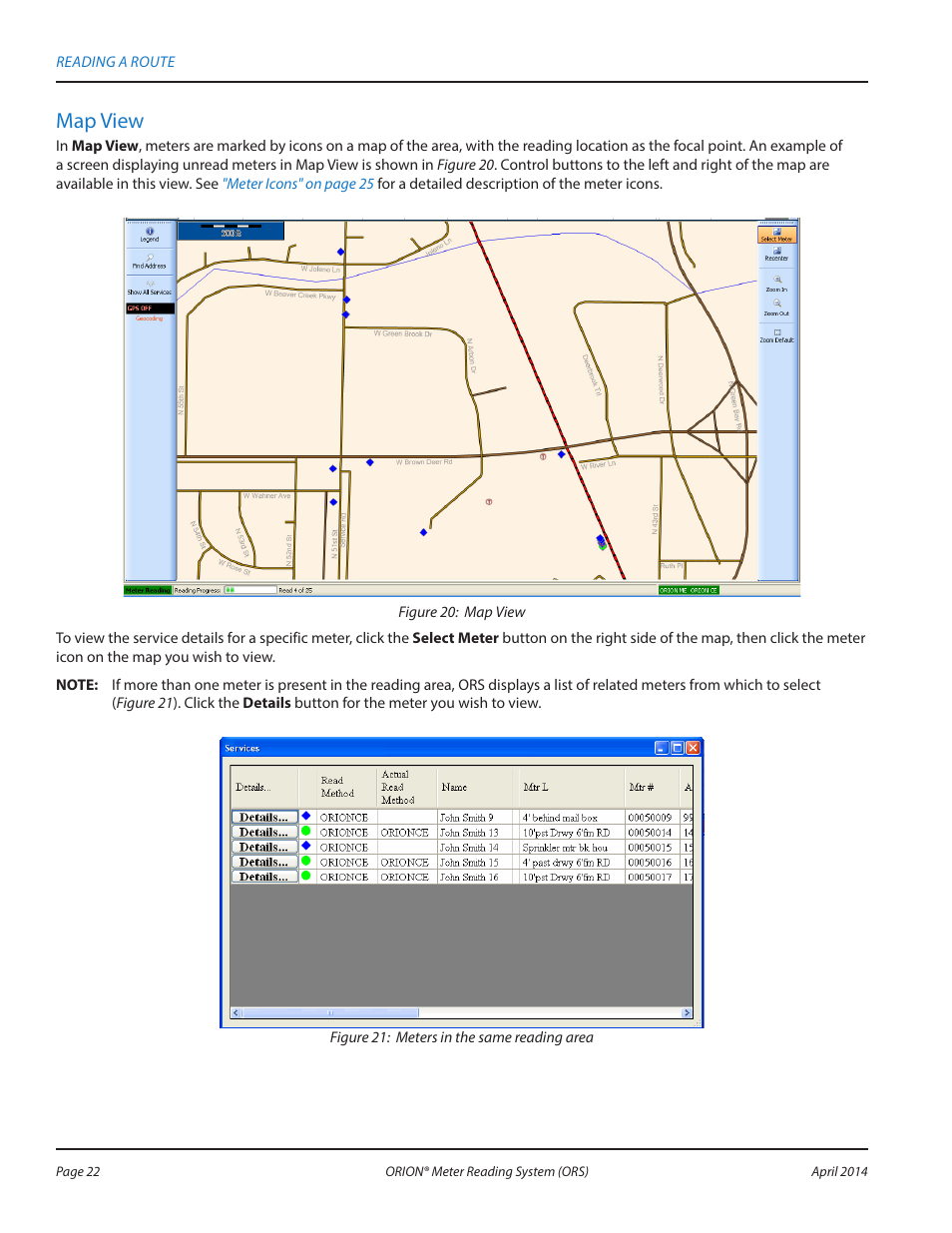Select meter diamond near W Joliano Ln

[340, 252]
